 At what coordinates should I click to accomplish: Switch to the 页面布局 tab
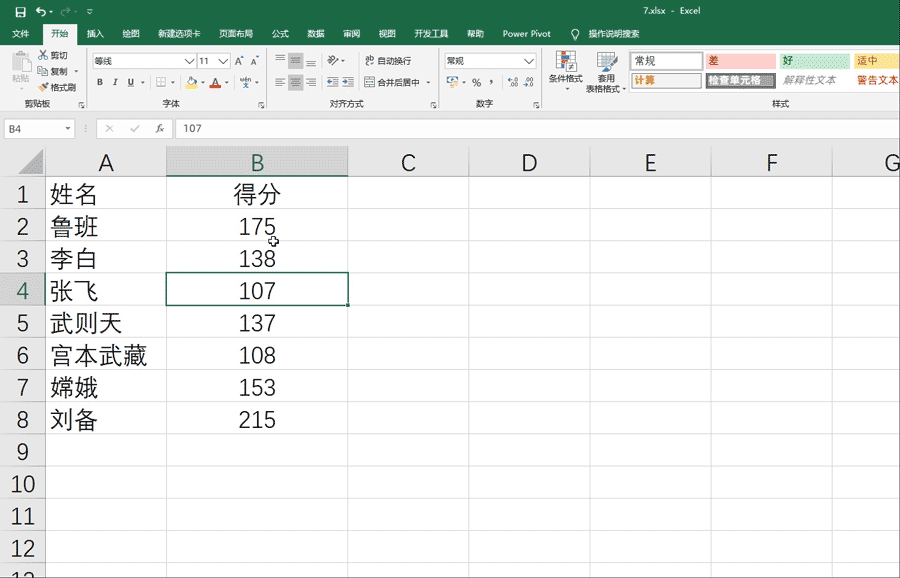pos(236,34)
